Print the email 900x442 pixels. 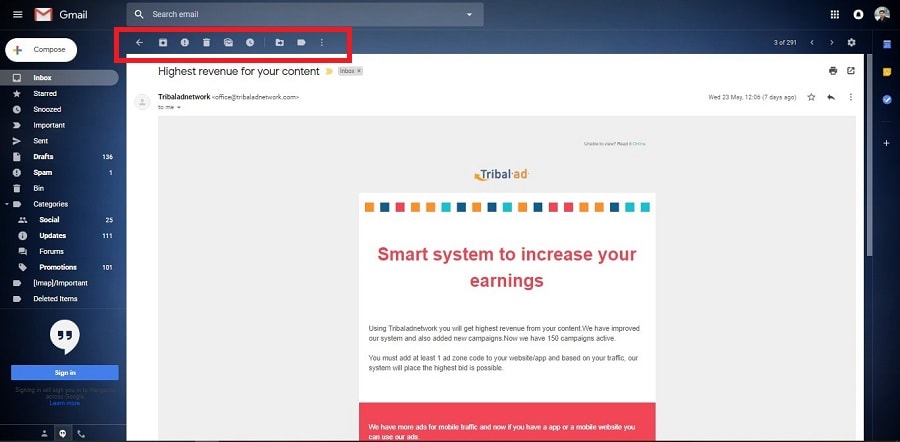[833, 71]
